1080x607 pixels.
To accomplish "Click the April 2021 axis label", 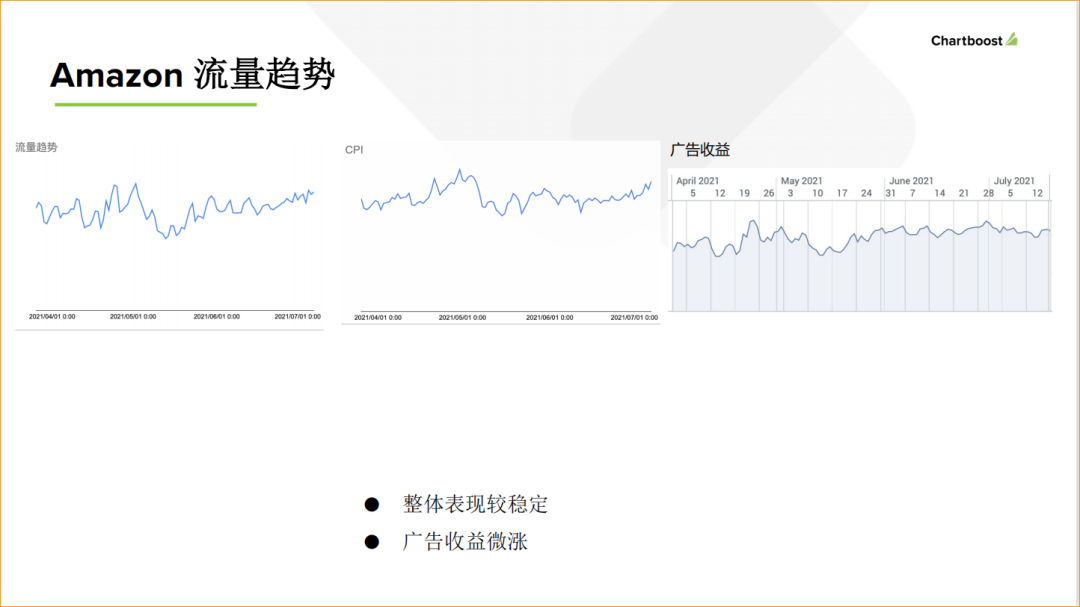I will click(x=697, y=181).
